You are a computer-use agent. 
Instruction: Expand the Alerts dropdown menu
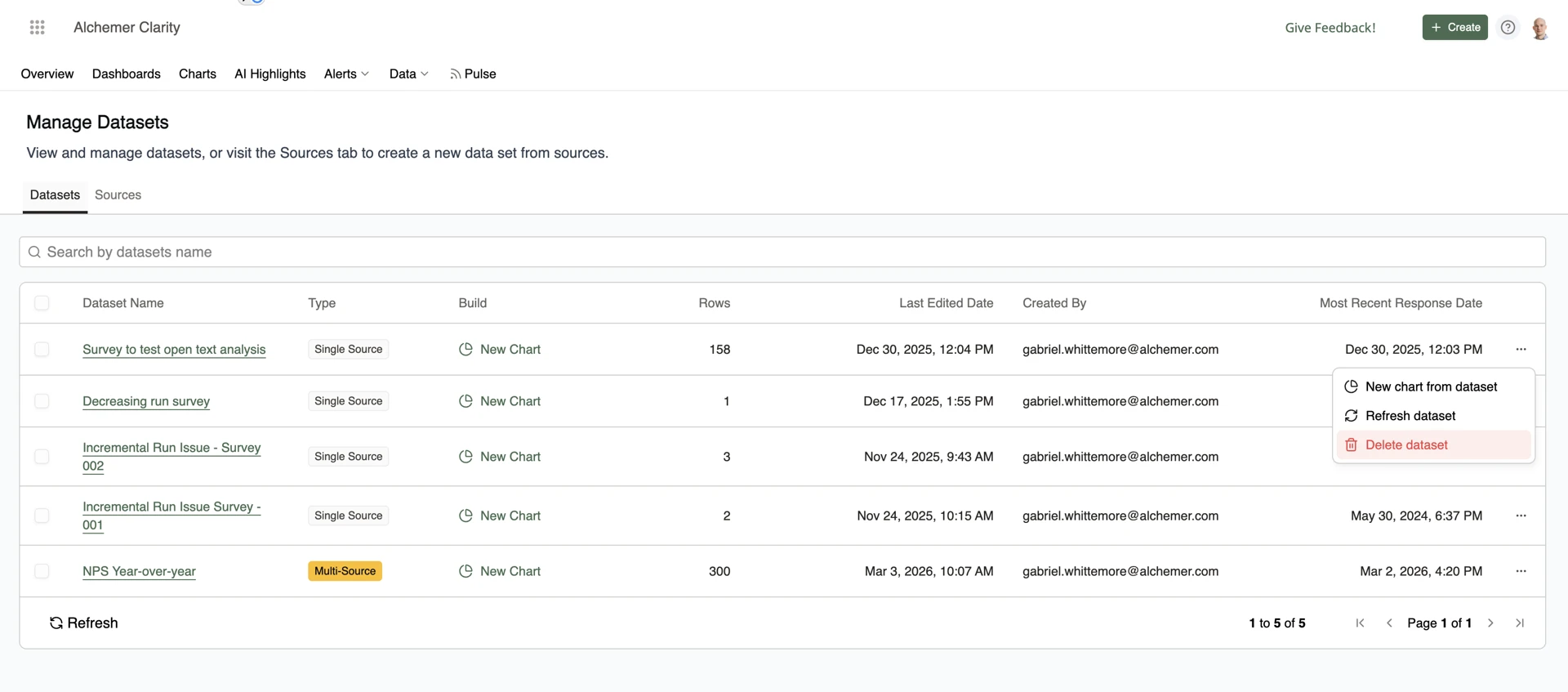point(346,74)
